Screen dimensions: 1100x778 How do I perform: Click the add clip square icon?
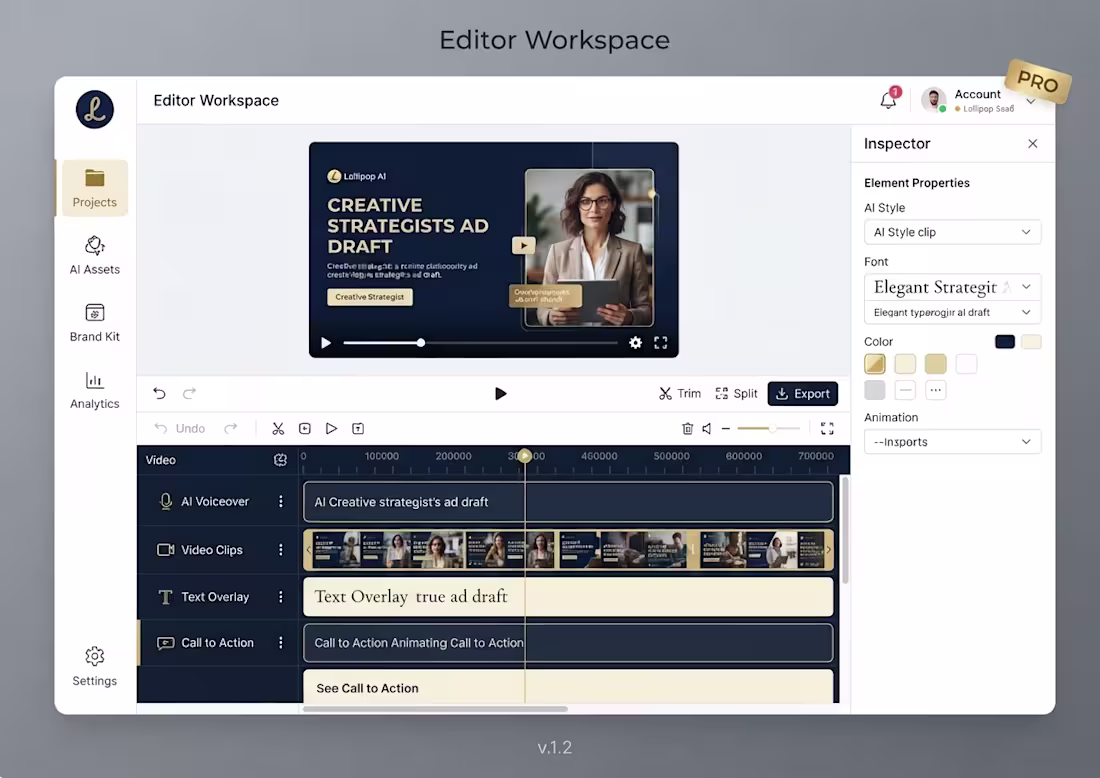pos(304,429)
